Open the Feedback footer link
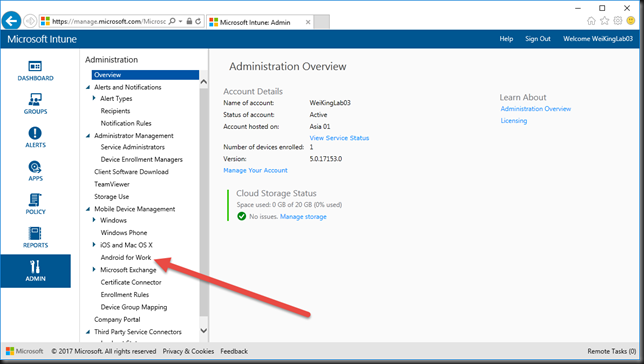 tap(234, 351)
